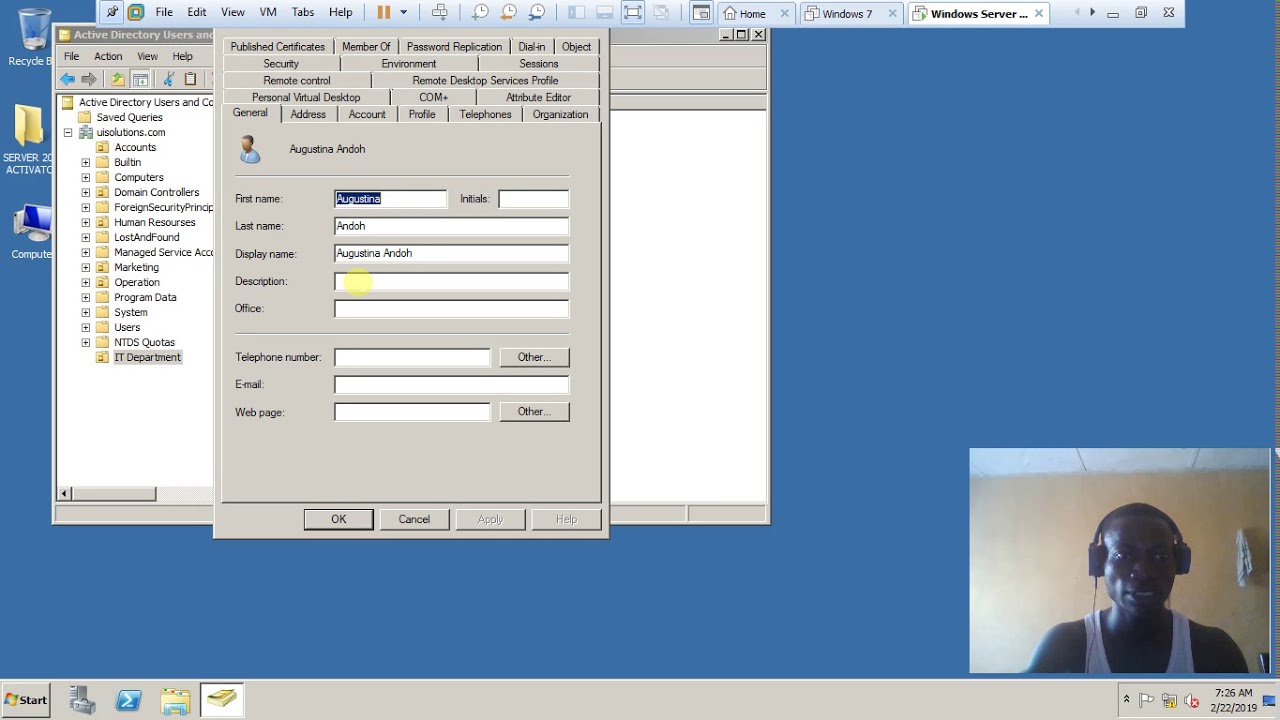
Task: Click the VMware send Ctrl+Alt+Del icon
Action: pos(439,13)
